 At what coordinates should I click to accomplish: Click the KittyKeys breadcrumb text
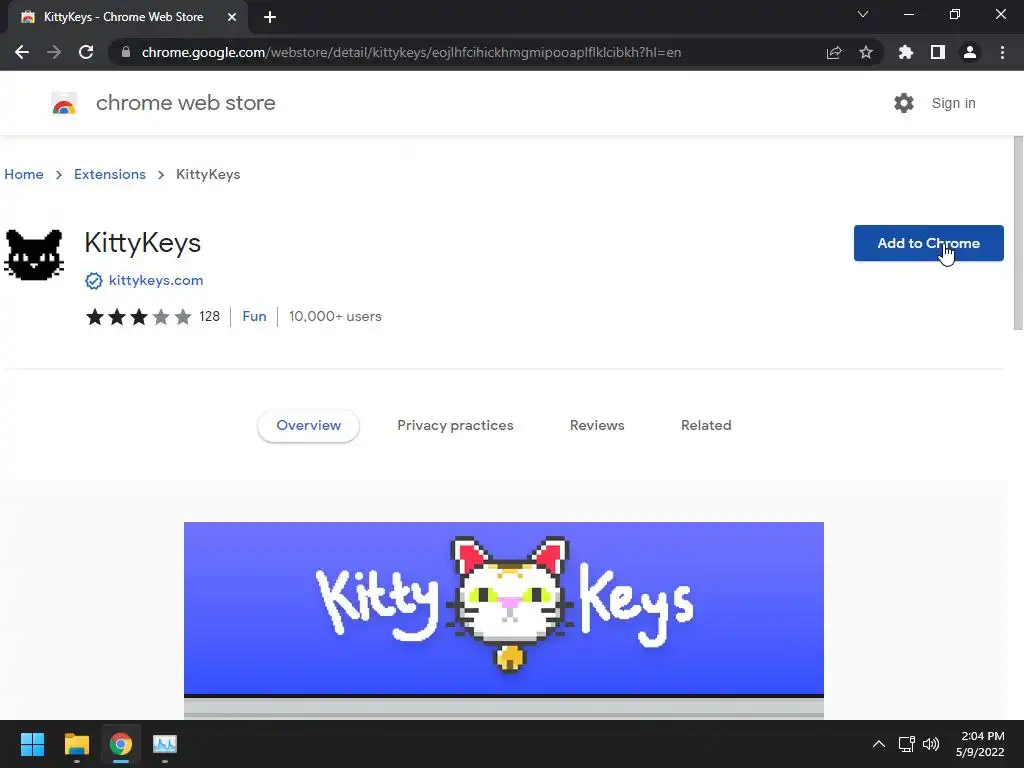click(208, 174)
